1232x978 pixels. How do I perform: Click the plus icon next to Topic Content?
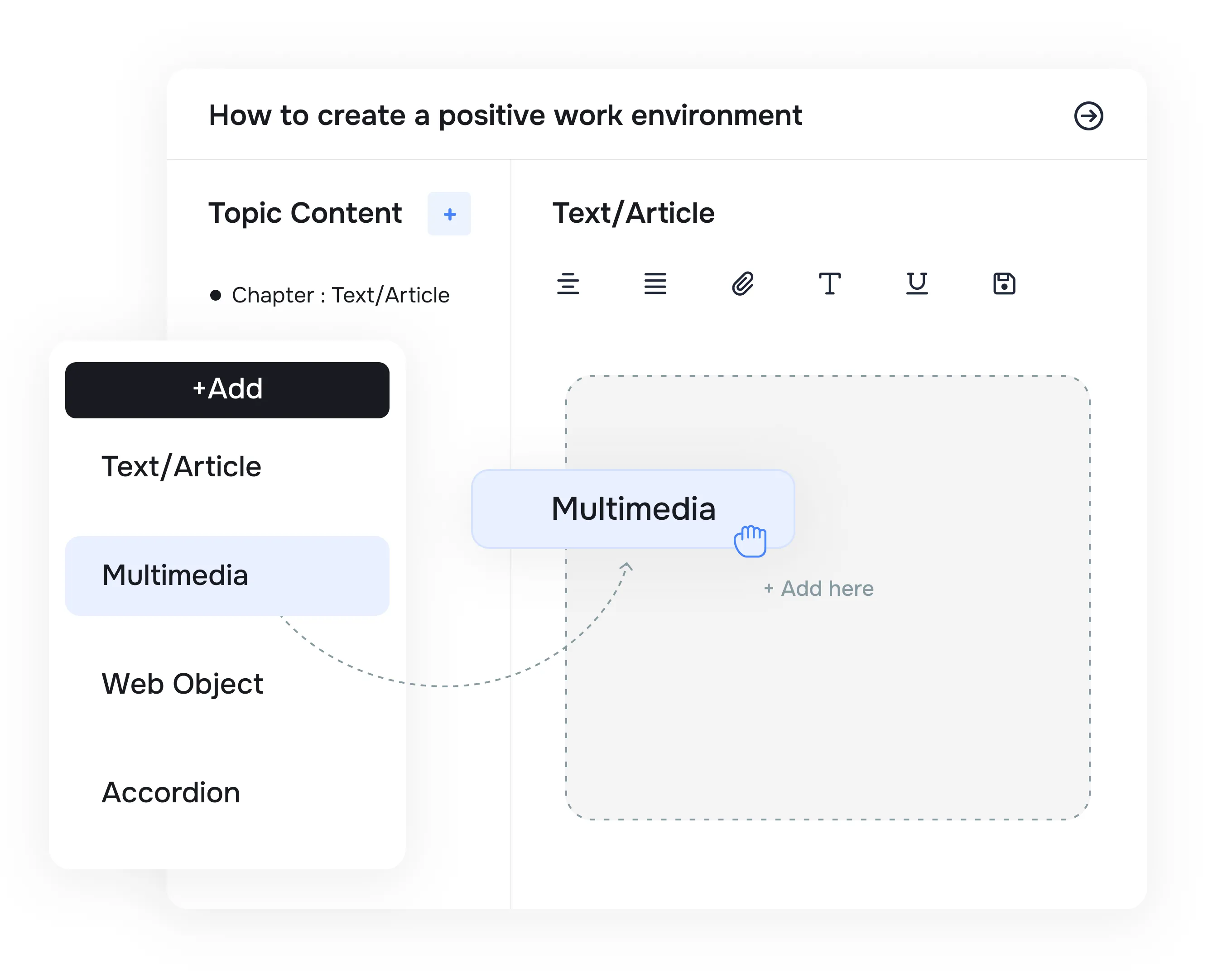(x=449, y=214)
